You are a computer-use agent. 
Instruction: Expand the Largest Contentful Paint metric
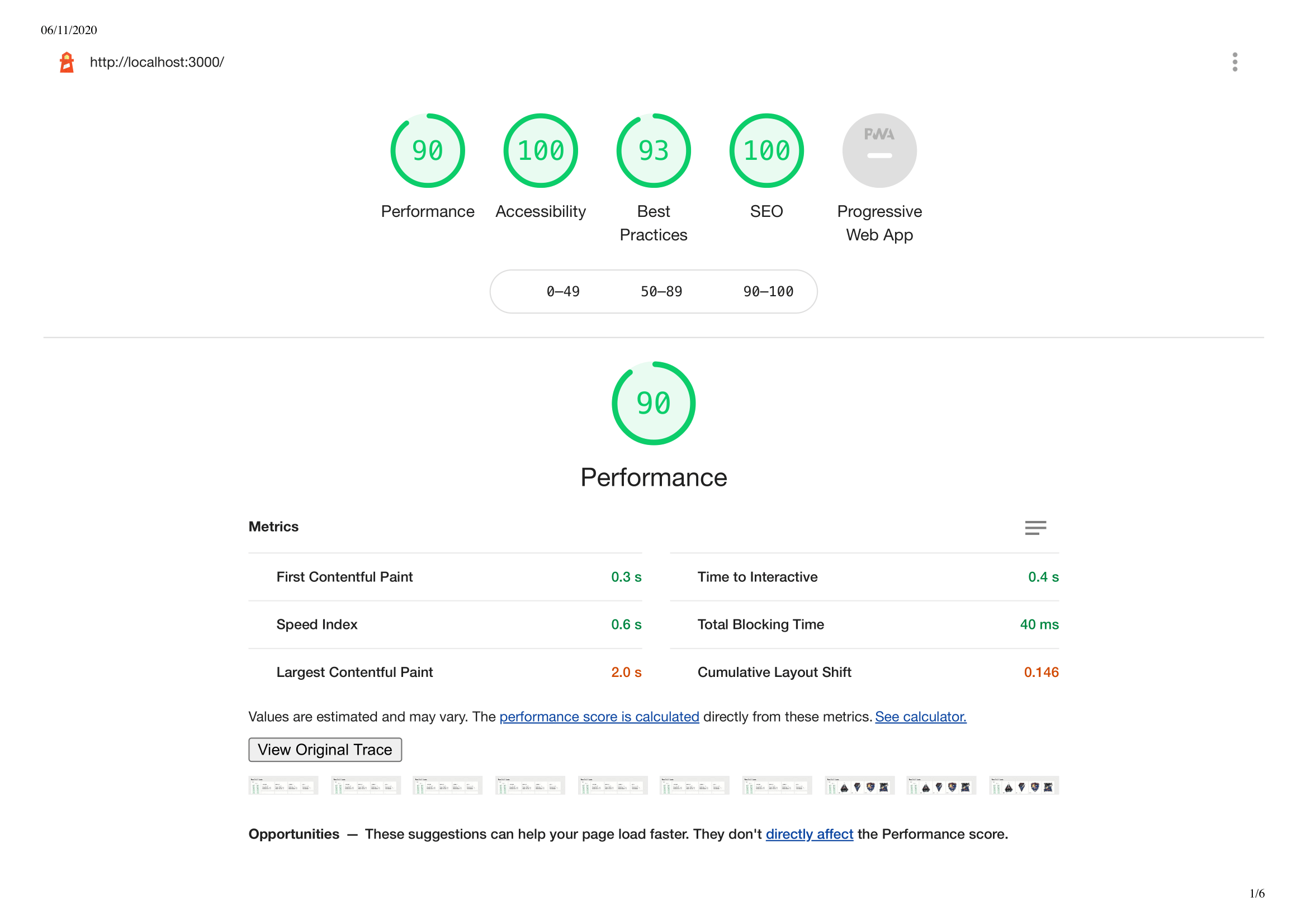[x=354, y=672]
